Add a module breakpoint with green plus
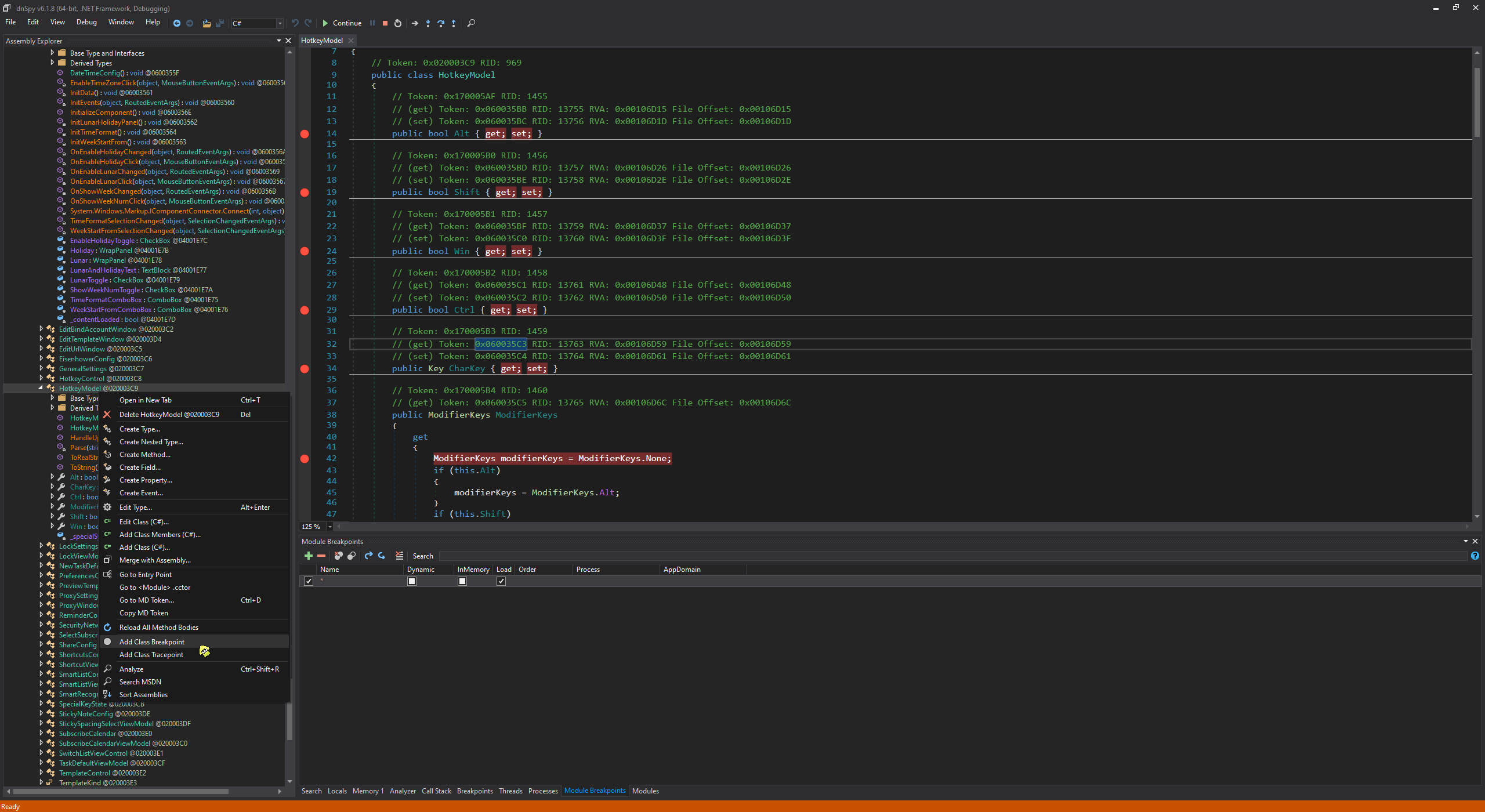This screenshot has width=1485, height=812. click(309, 556)
